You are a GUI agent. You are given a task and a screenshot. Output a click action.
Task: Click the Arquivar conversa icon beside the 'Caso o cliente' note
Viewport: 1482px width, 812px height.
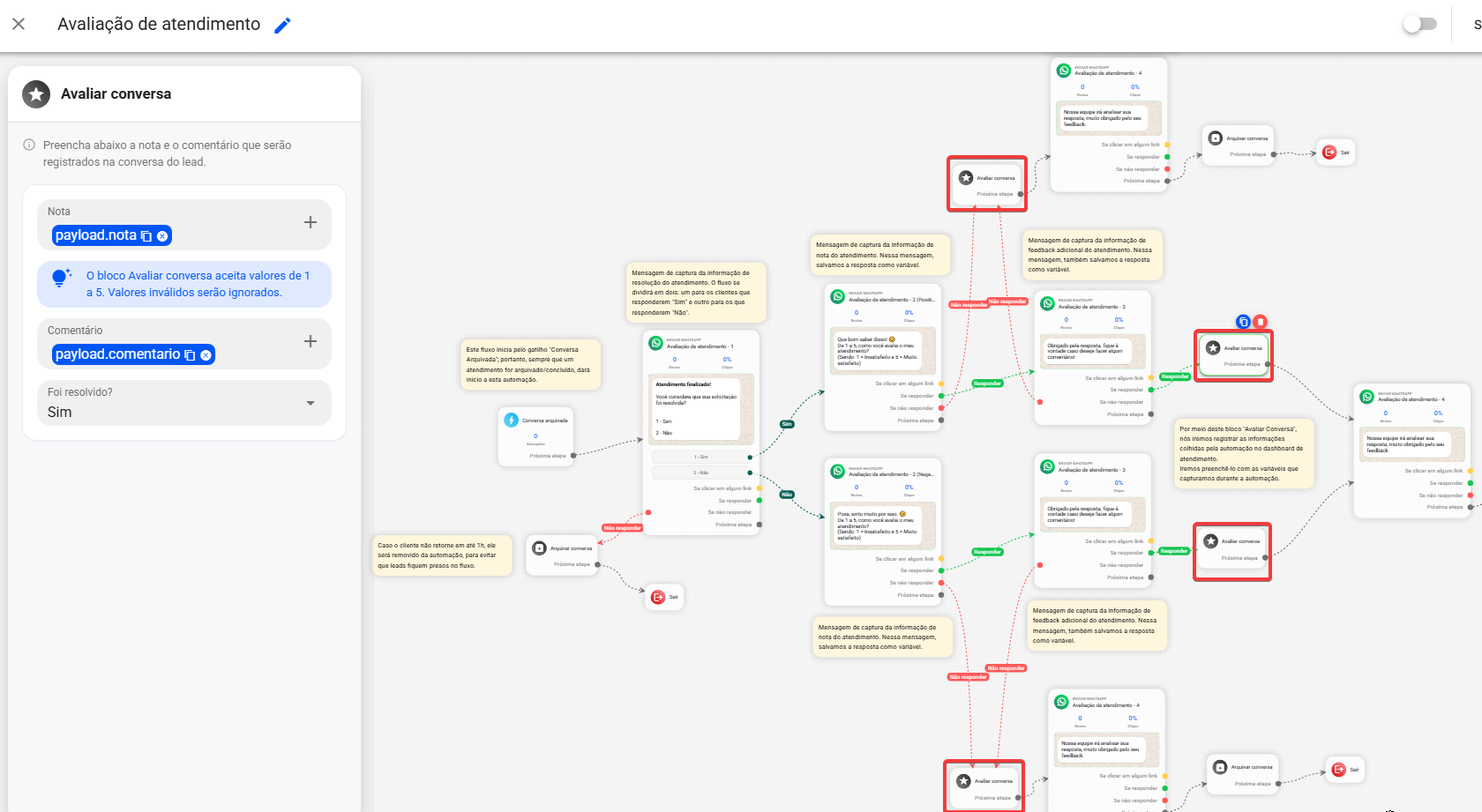coord(540,548)
